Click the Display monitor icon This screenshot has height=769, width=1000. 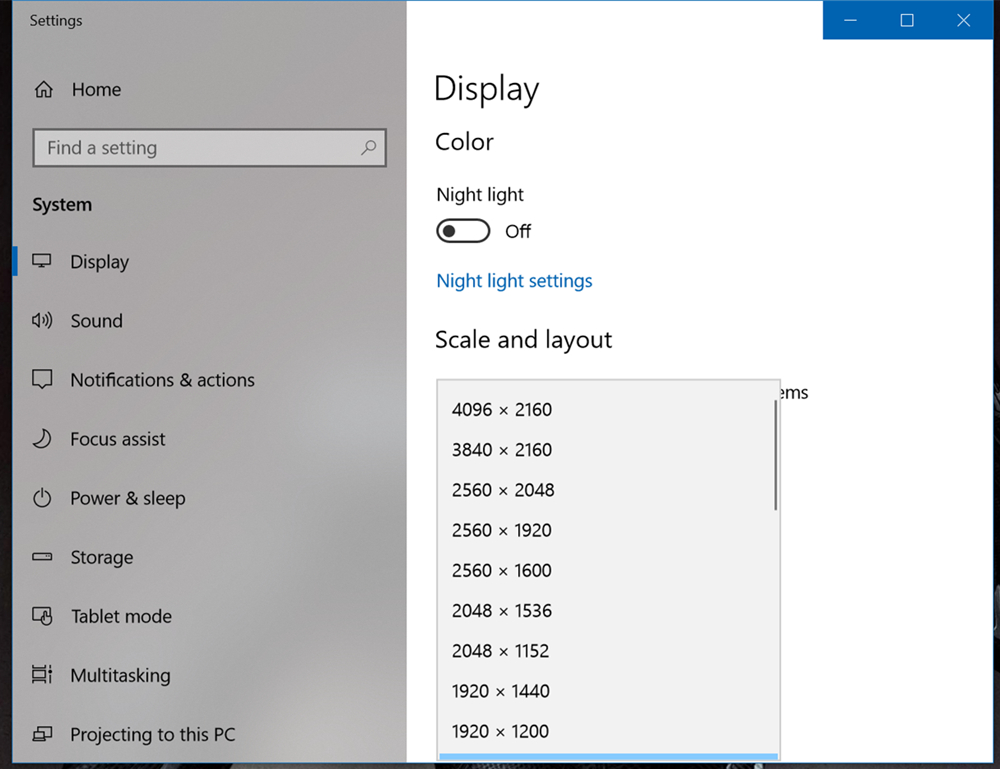pos(42,262)
